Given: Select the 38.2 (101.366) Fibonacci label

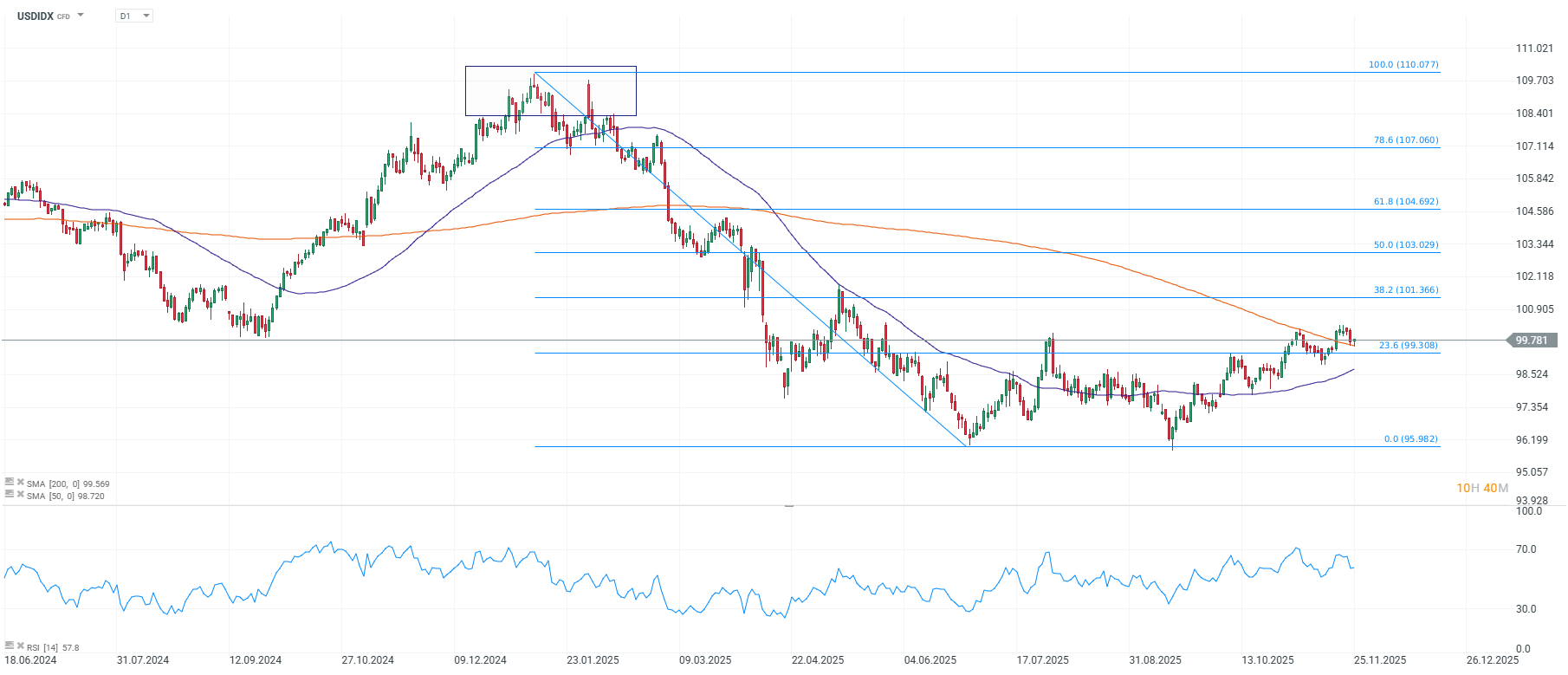Looking at the screenshot, I should 1406,290.
